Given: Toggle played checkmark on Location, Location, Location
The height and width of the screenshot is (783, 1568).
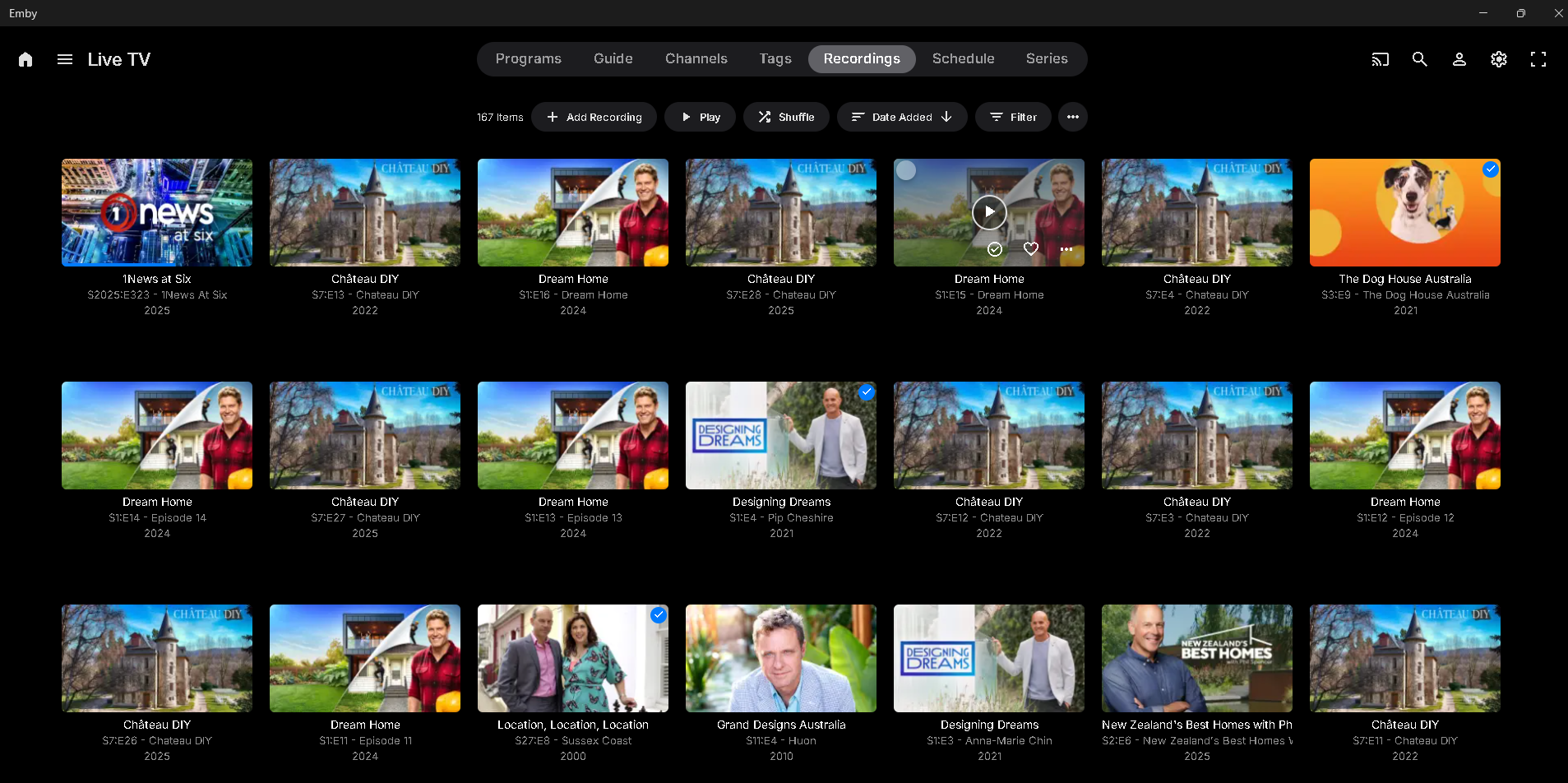Looking at the screenshot, I should [x=659, y=615].
